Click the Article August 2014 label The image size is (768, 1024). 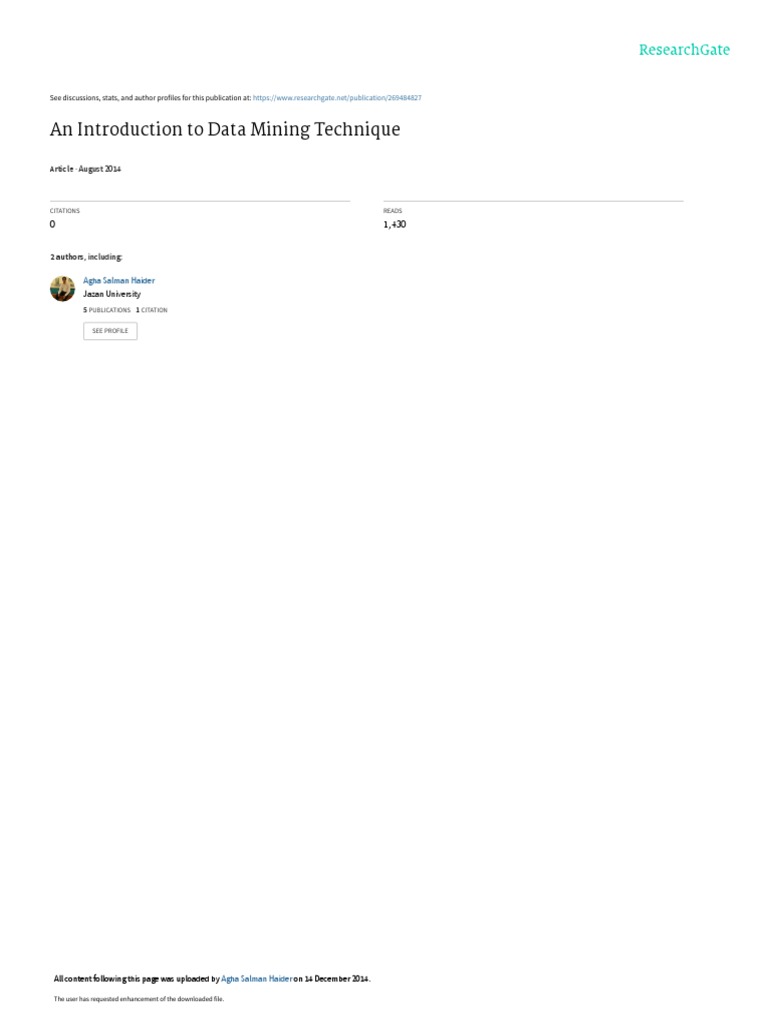pos(86,168)
